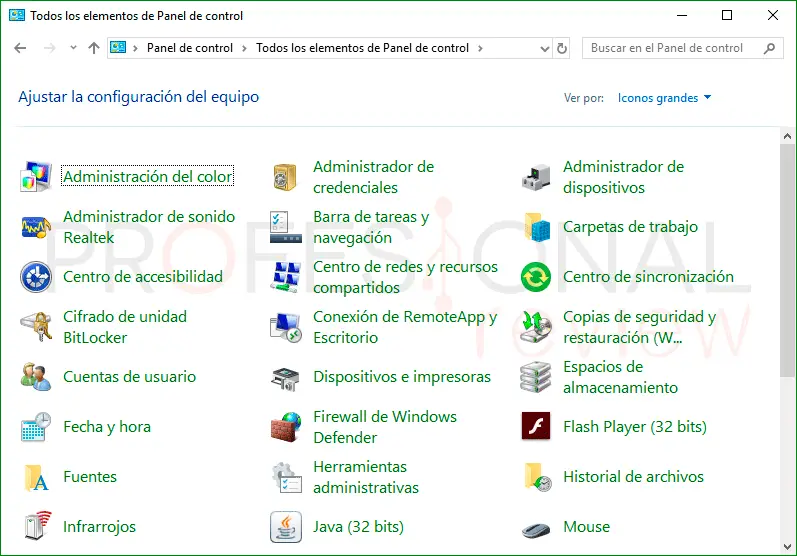Click the Copias de seguridad y restauración icon
The image size is (797, 556).
(x=536, y=327)
